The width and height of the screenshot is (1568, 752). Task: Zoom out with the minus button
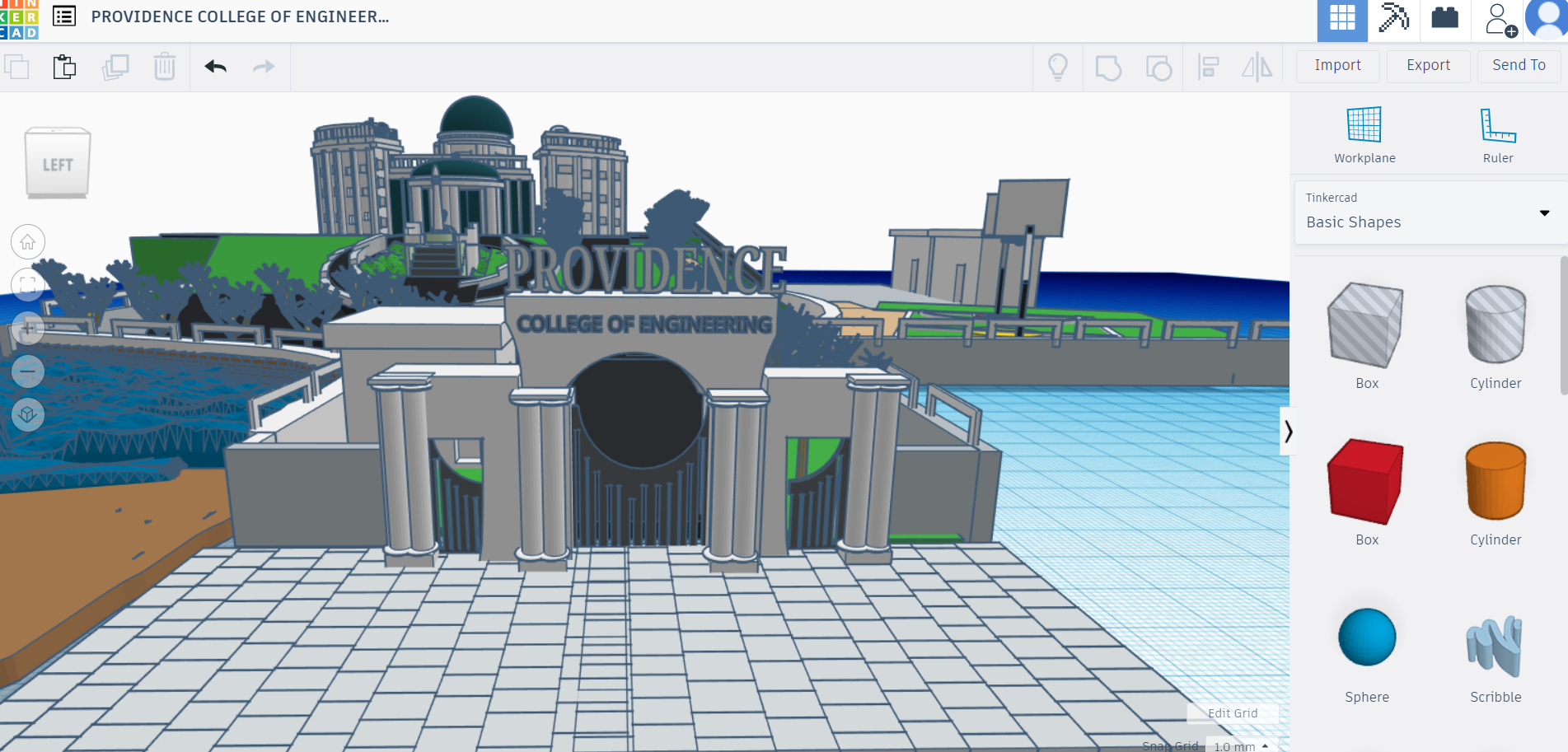pos(28,371)
